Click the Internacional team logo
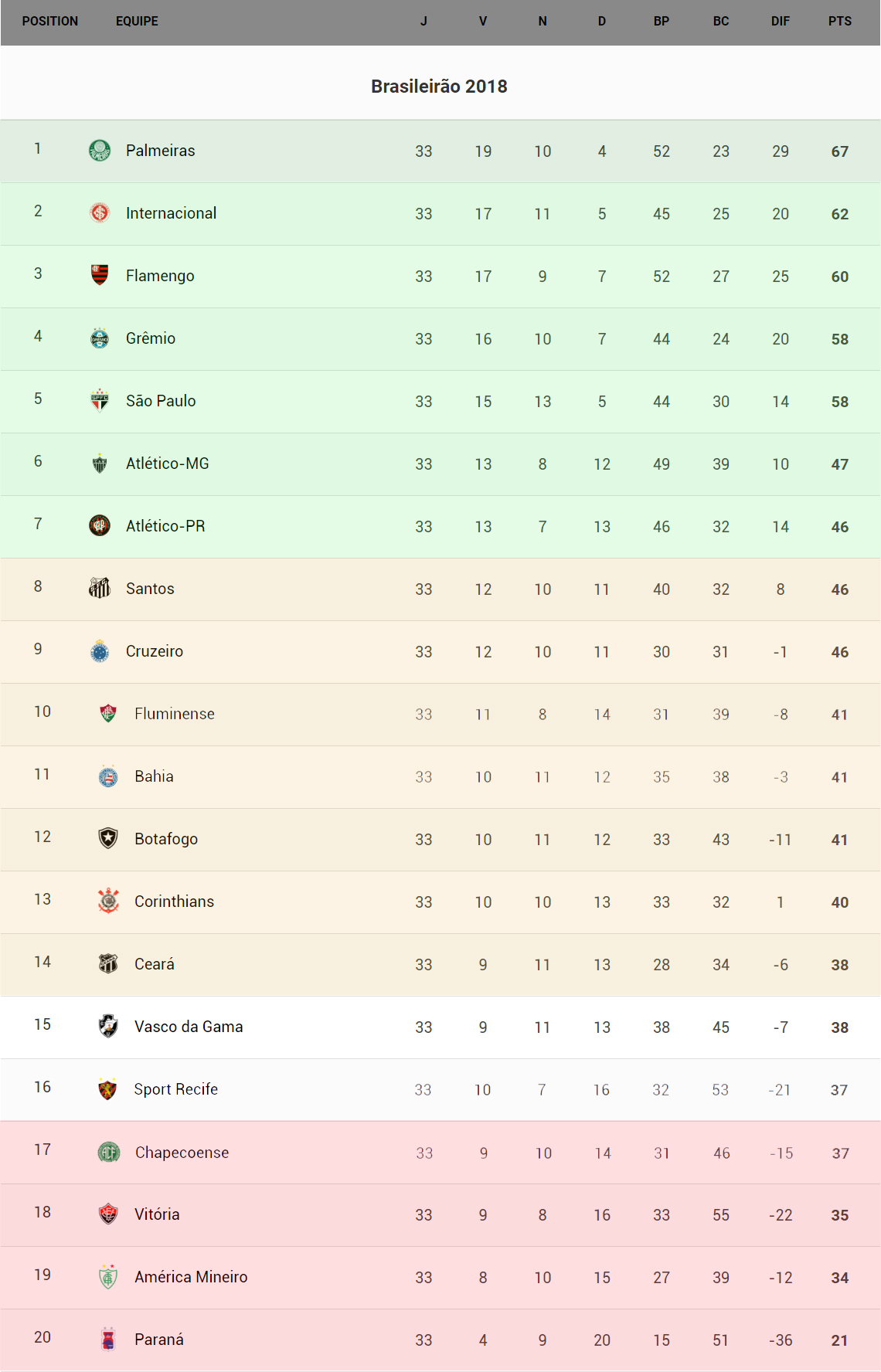The height and width of the screenshot is (1372, 881). (100, 213)
